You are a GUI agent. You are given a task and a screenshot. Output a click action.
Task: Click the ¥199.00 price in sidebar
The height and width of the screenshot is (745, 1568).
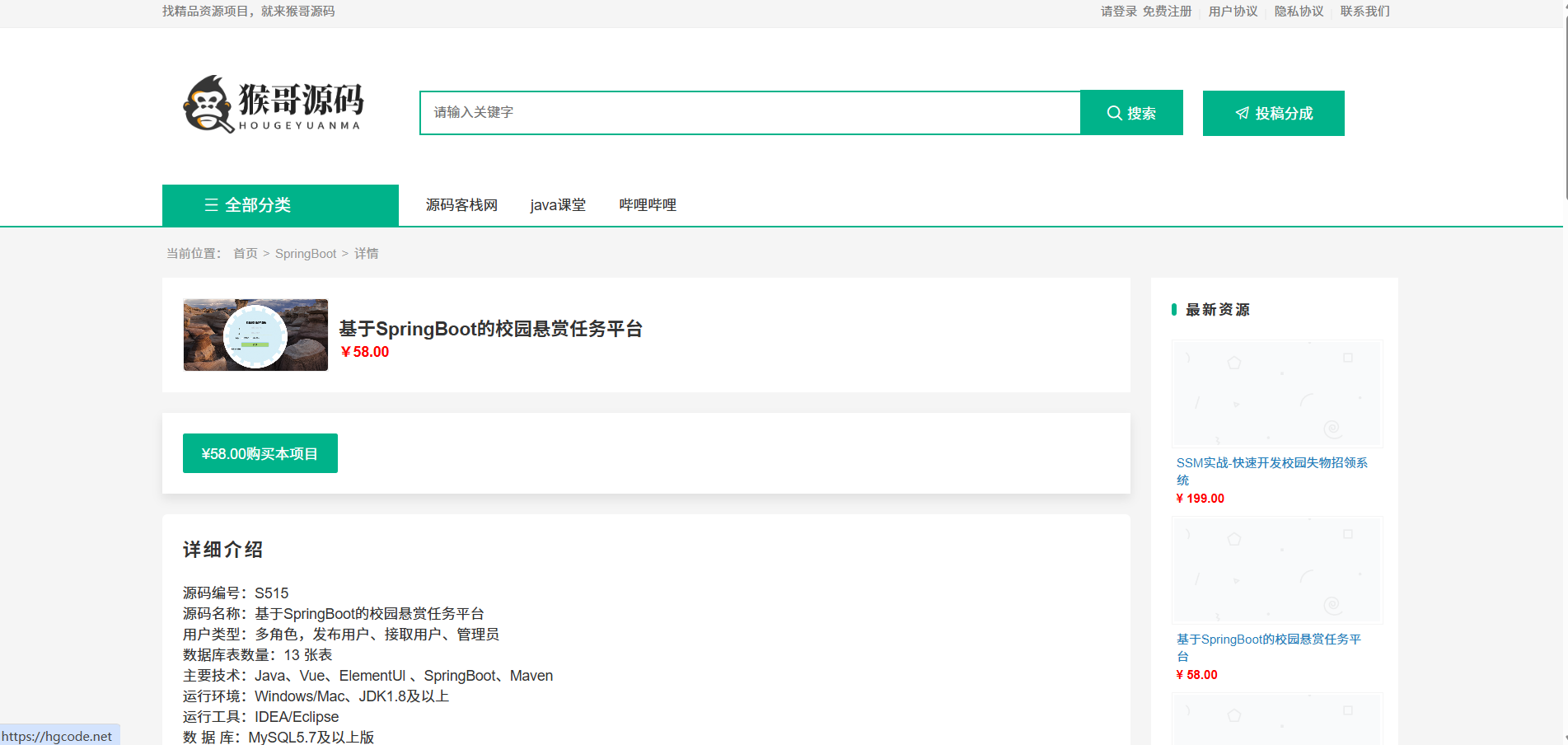tap(1200, 499)
